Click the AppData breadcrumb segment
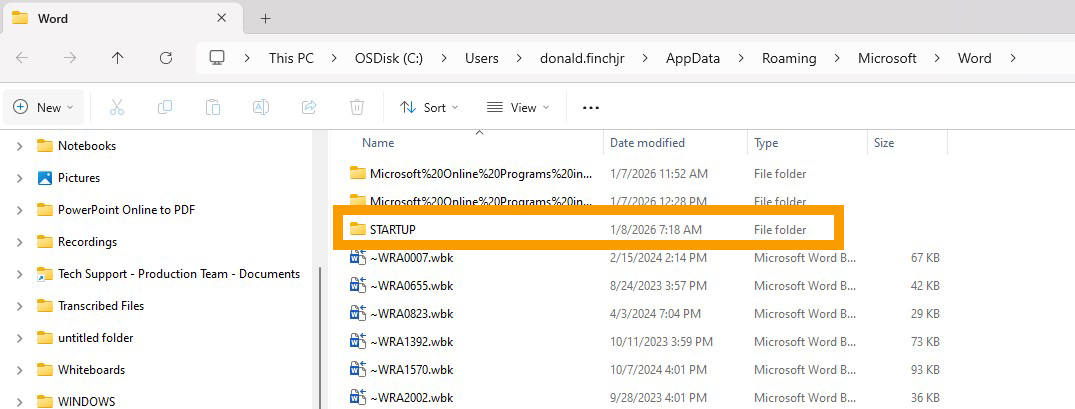 693,58
